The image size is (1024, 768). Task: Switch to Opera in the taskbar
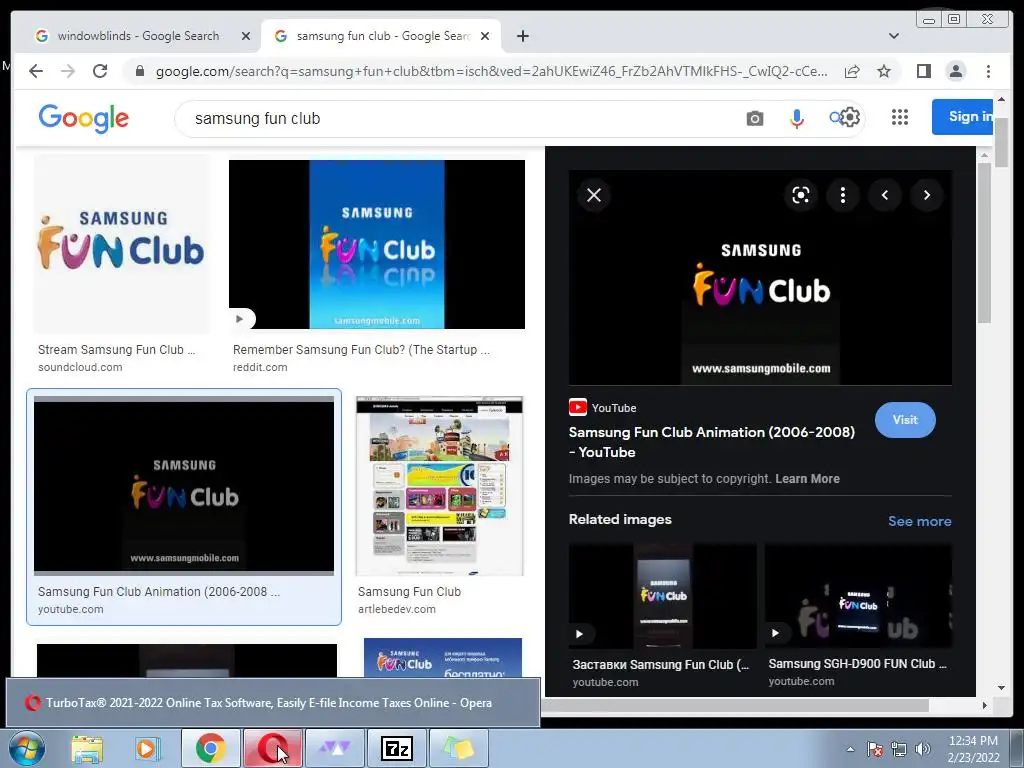pyautogui.click(x=272, y=748)
